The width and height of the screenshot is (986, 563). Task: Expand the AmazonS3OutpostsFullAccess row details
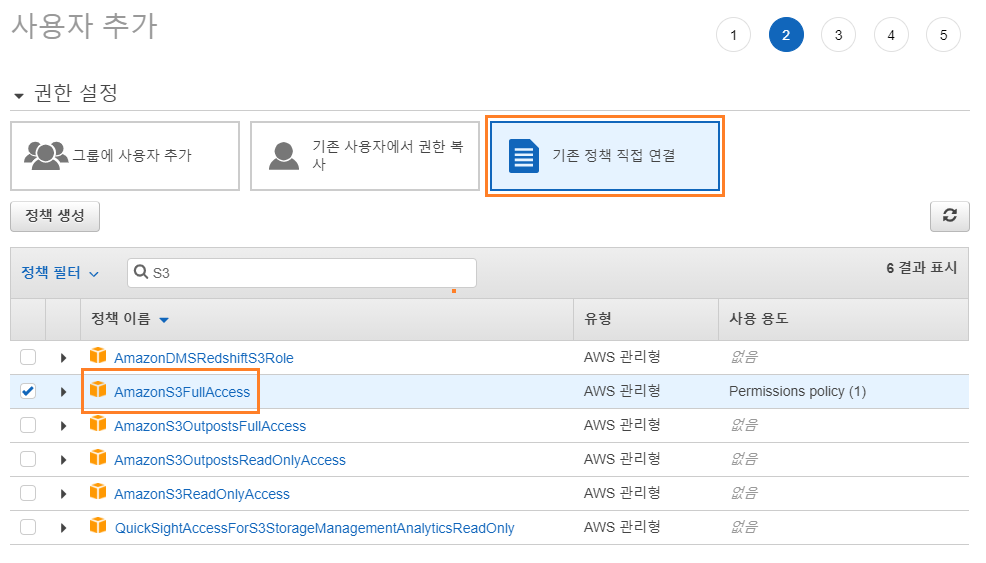tap(63, 426)
